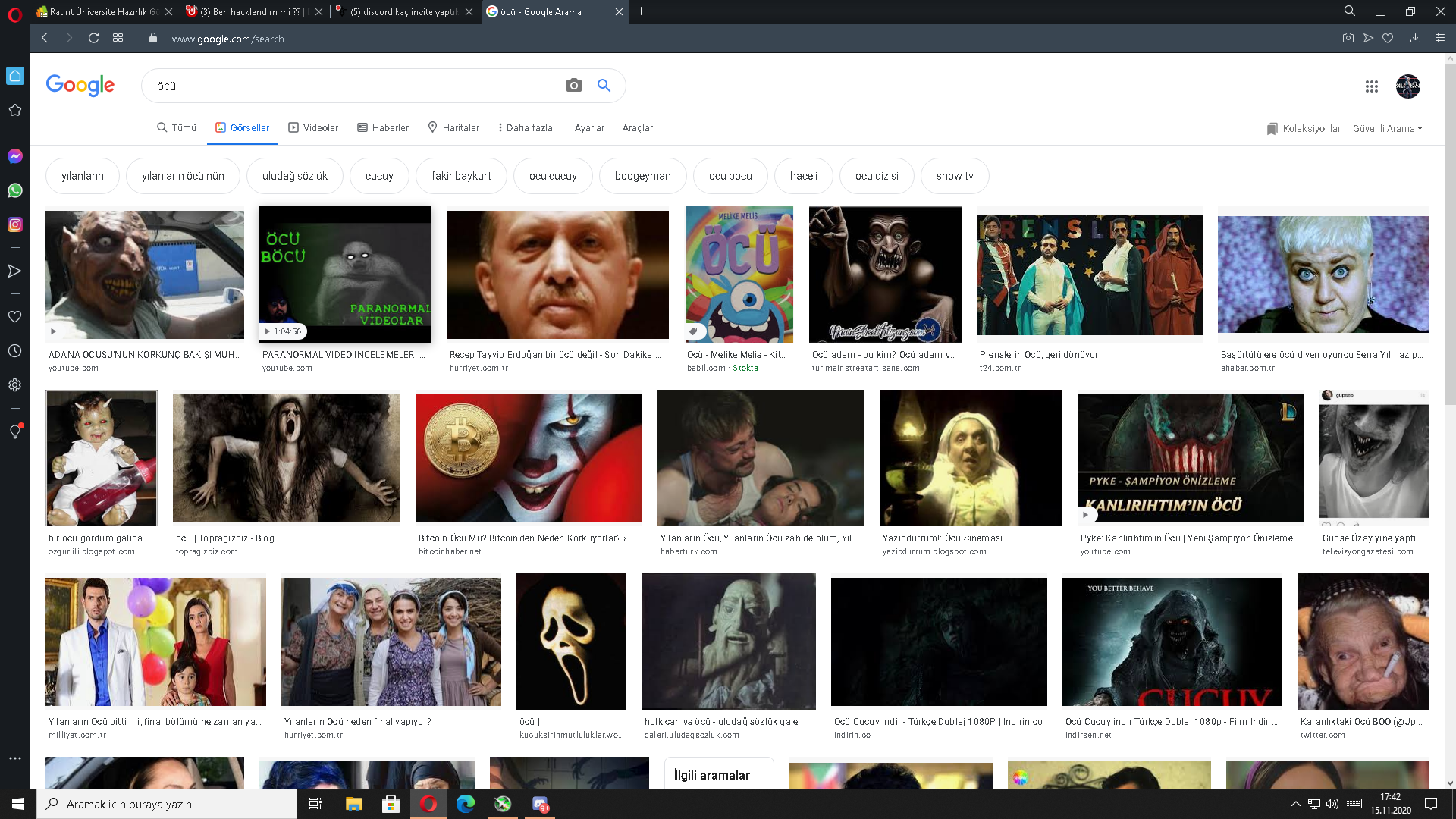Open sidebar three-dots setup menu
The width and height of the screenshot is (1456, 819).
coord(14,758)
